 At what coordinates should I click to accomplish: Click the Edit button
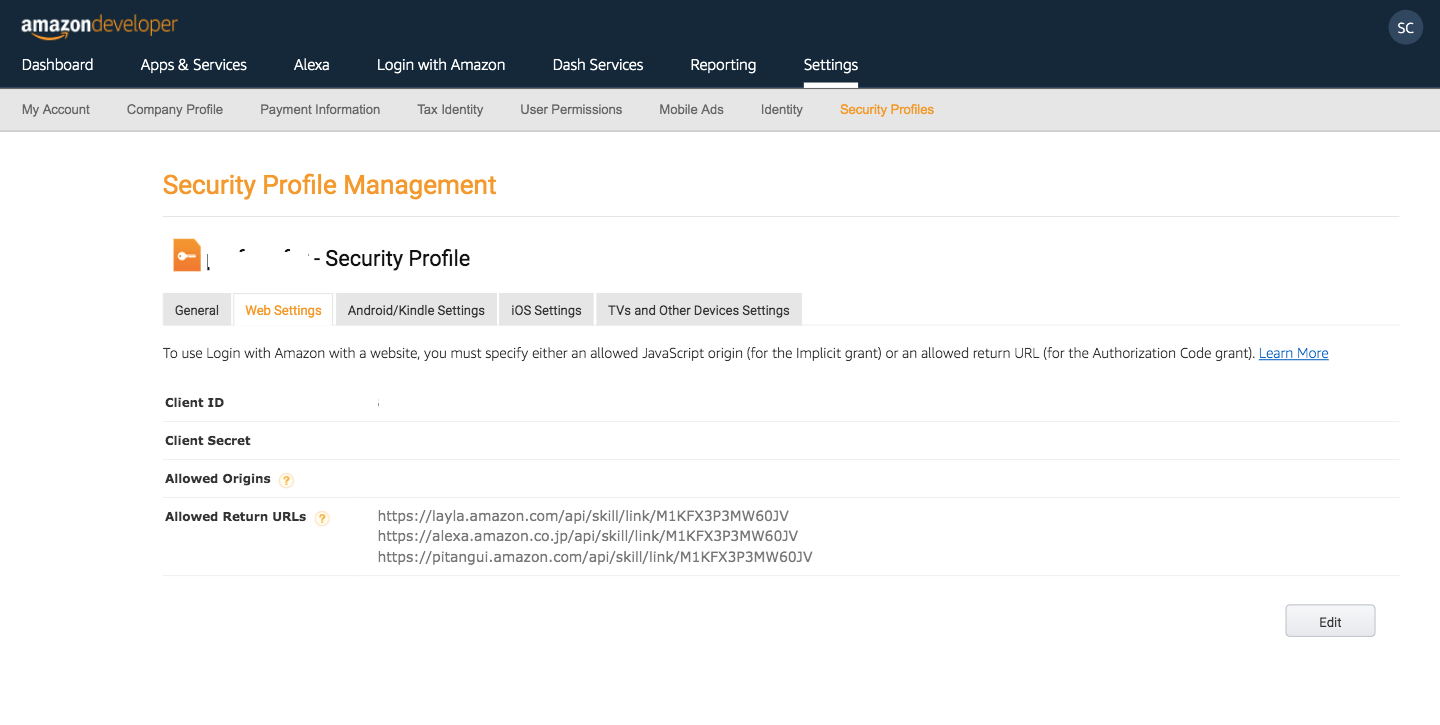point(1330,621)
